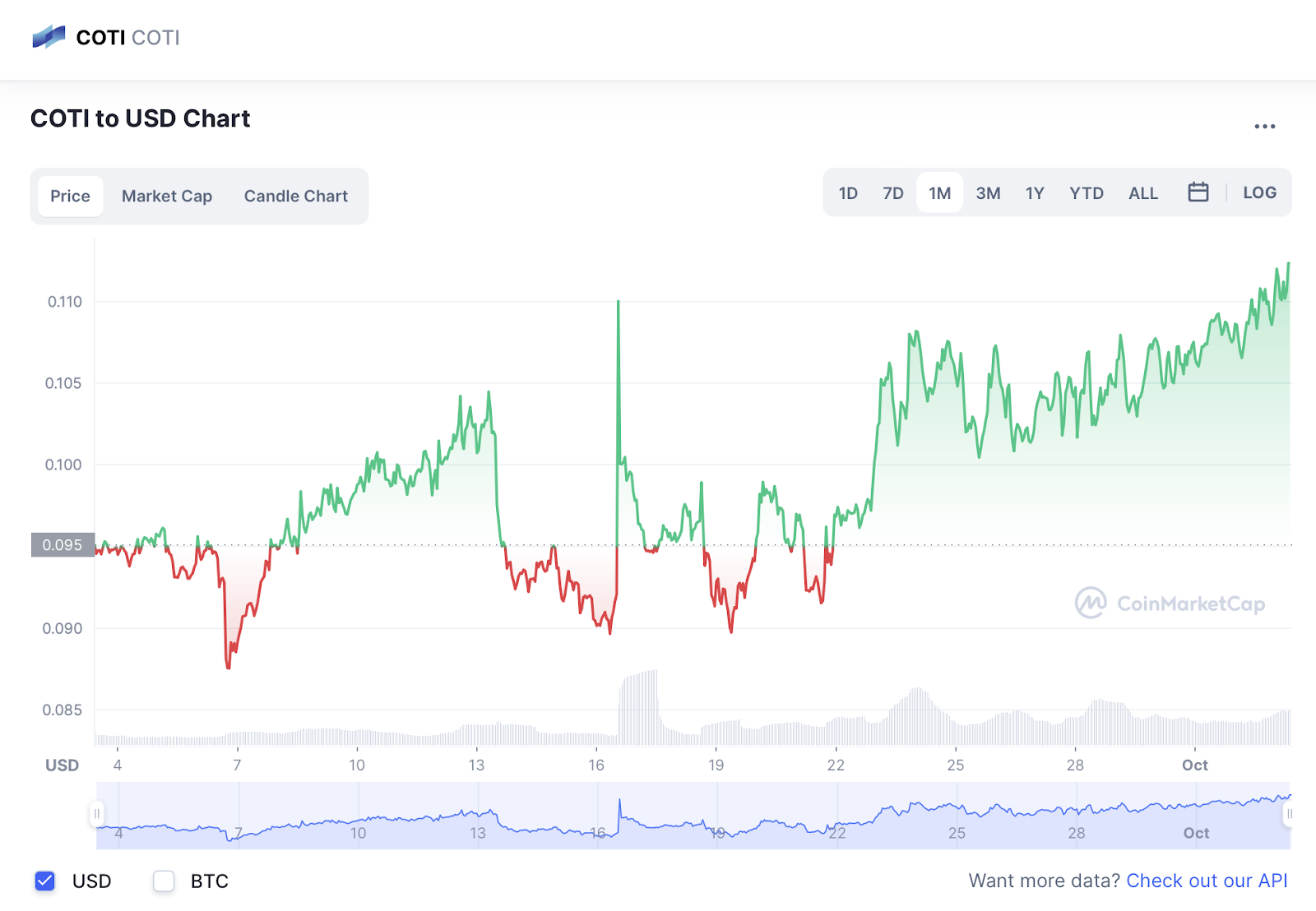Select the 1D time range
Viewport: 1316px width, 911px height.
[848, 193]
